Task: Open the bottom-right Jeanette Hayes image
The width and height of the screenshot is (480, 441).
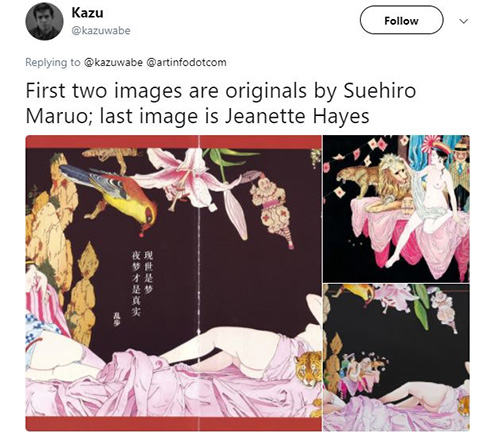Action: tap(396, 358)
